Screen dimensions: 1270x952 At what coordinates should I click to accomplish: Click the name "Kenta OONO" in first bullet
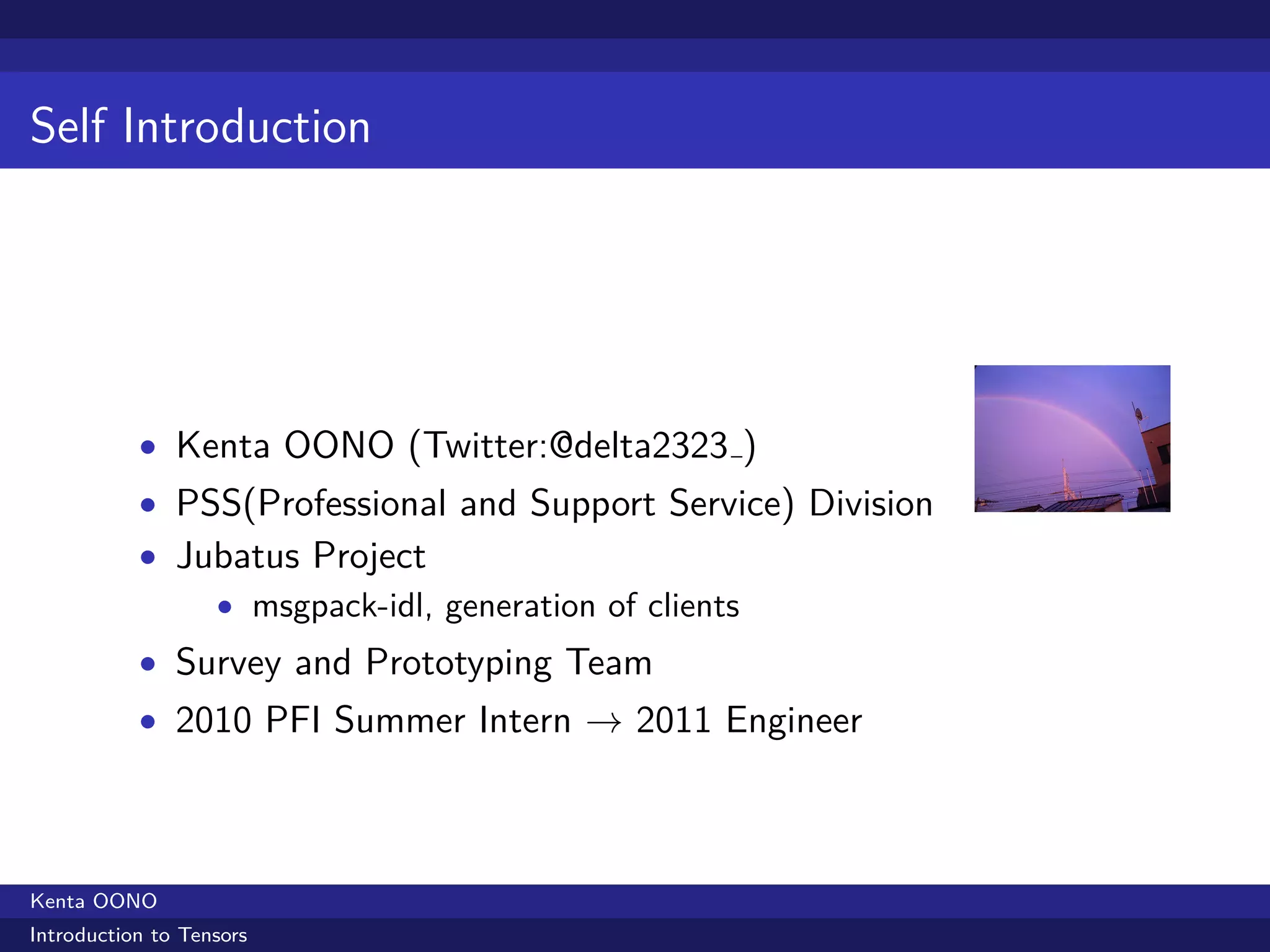pos(285,446)
